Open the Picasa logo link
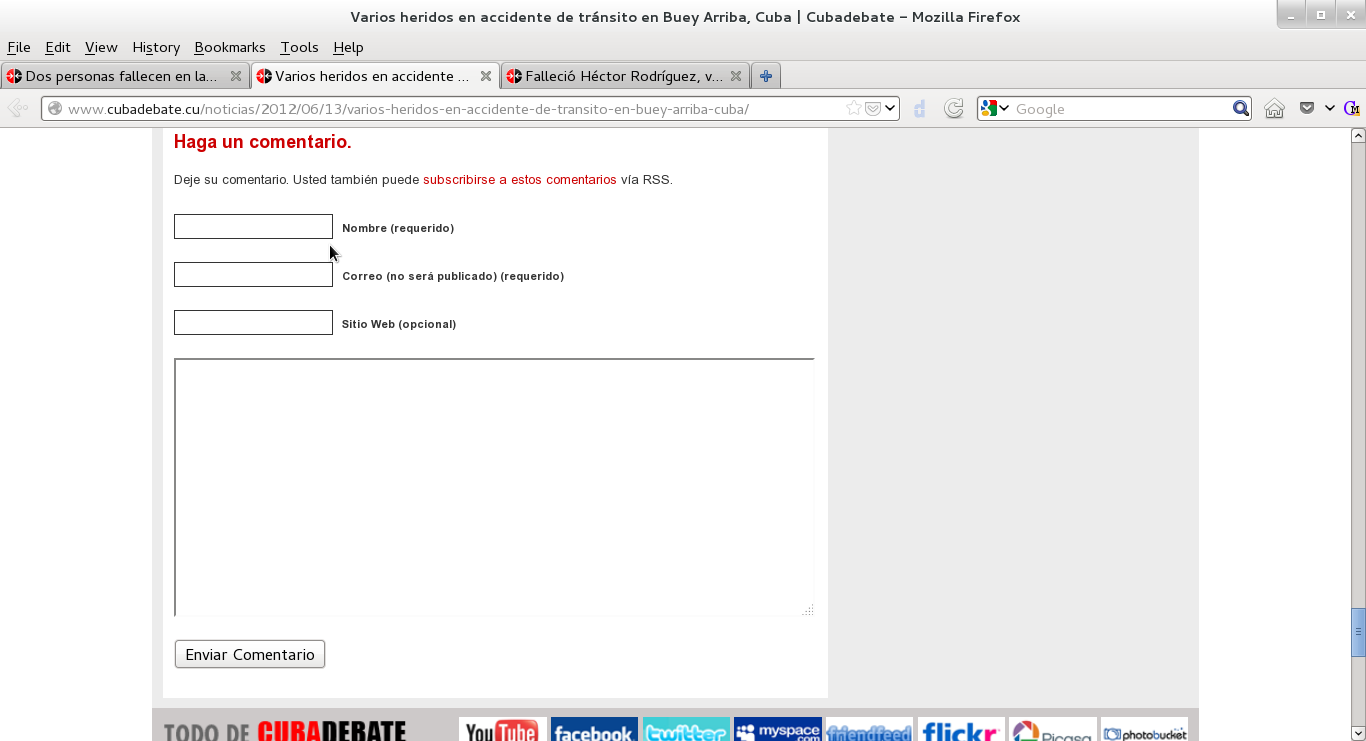 point(1053,730)
